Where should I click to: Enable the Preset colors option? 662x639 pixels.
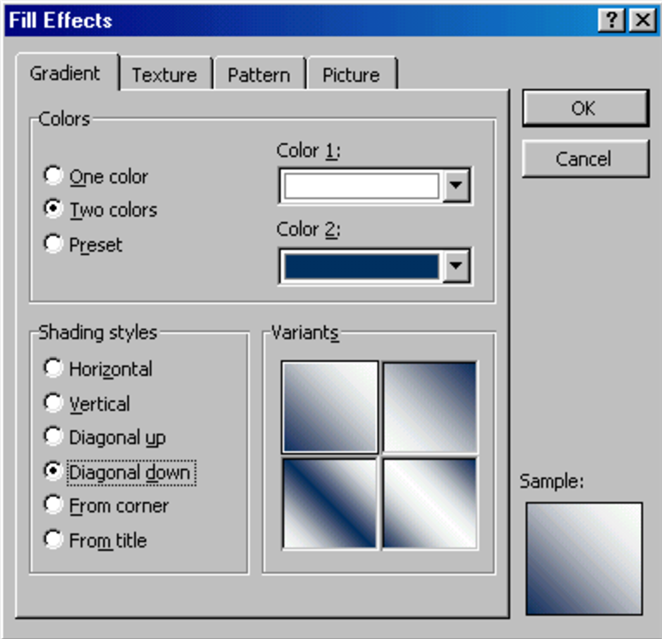pyautogui.click(x=53, y=244)
